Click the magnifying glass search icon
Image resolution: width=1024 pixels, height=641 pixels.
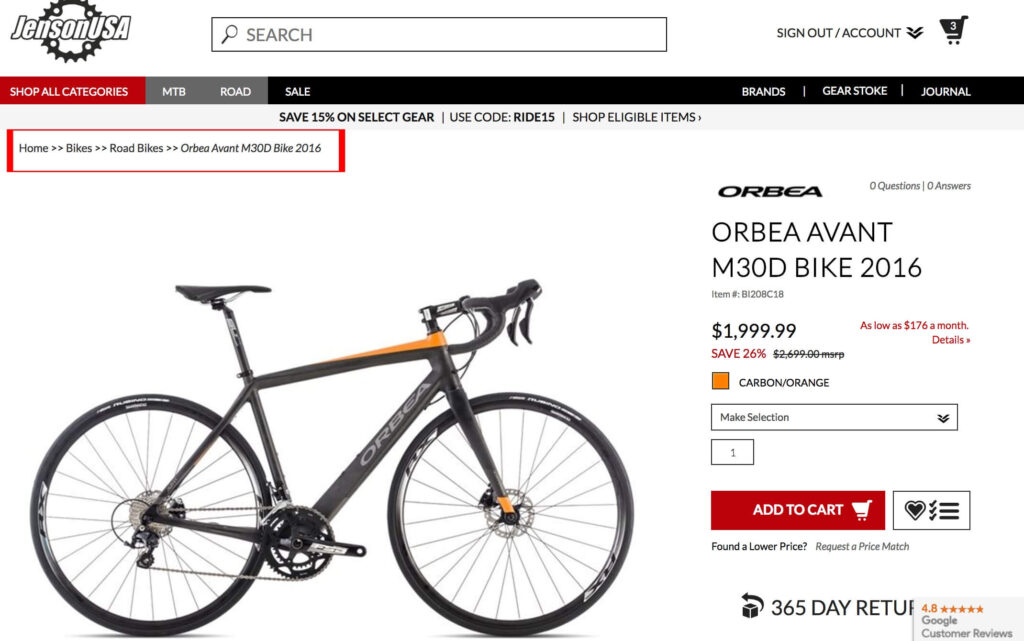click(x=229, y=35)
